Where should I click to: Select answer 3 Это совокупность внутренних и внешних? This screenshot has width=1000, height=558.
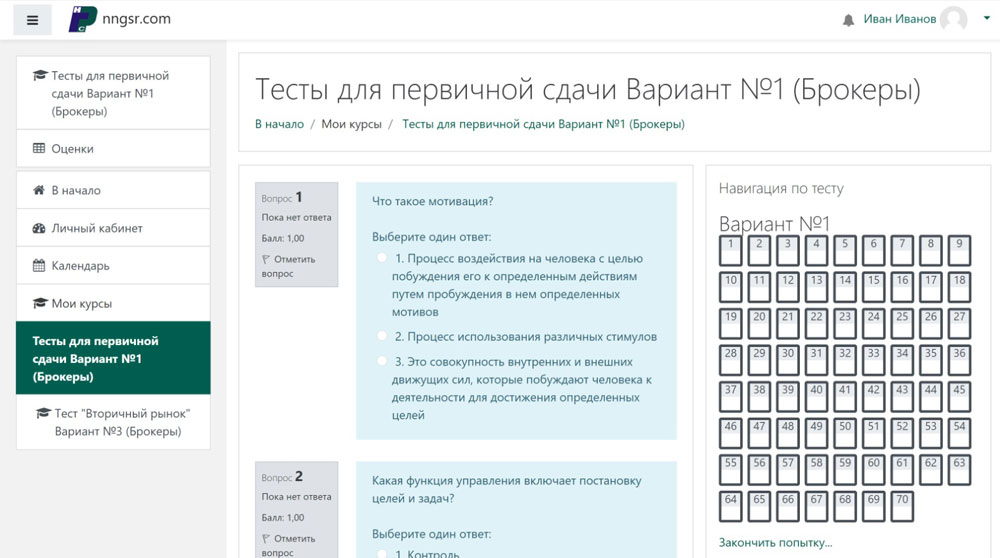[x=381, y=361]
